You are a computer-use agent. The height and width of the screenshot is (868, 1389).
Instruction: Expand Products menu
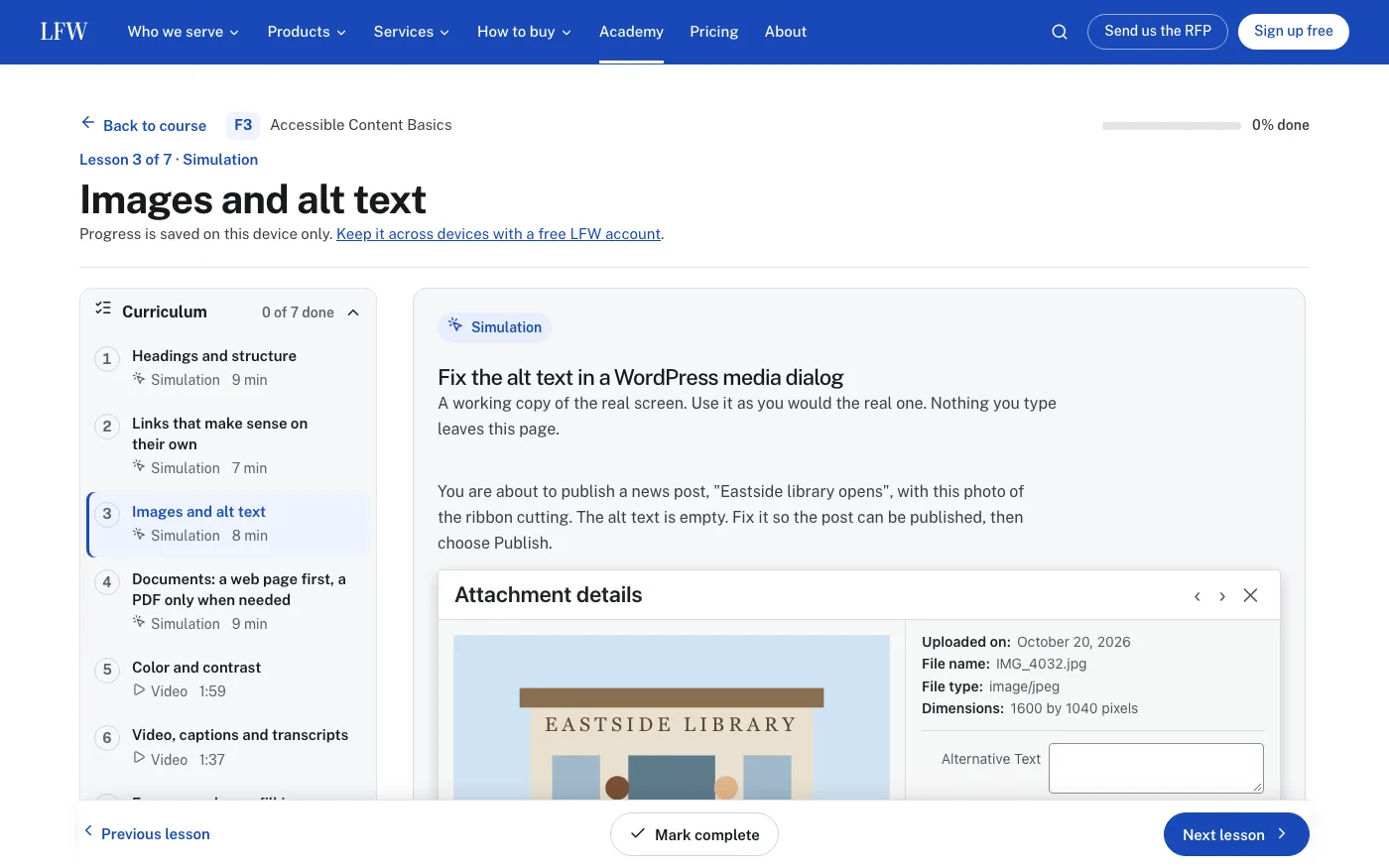click(307, 32)
